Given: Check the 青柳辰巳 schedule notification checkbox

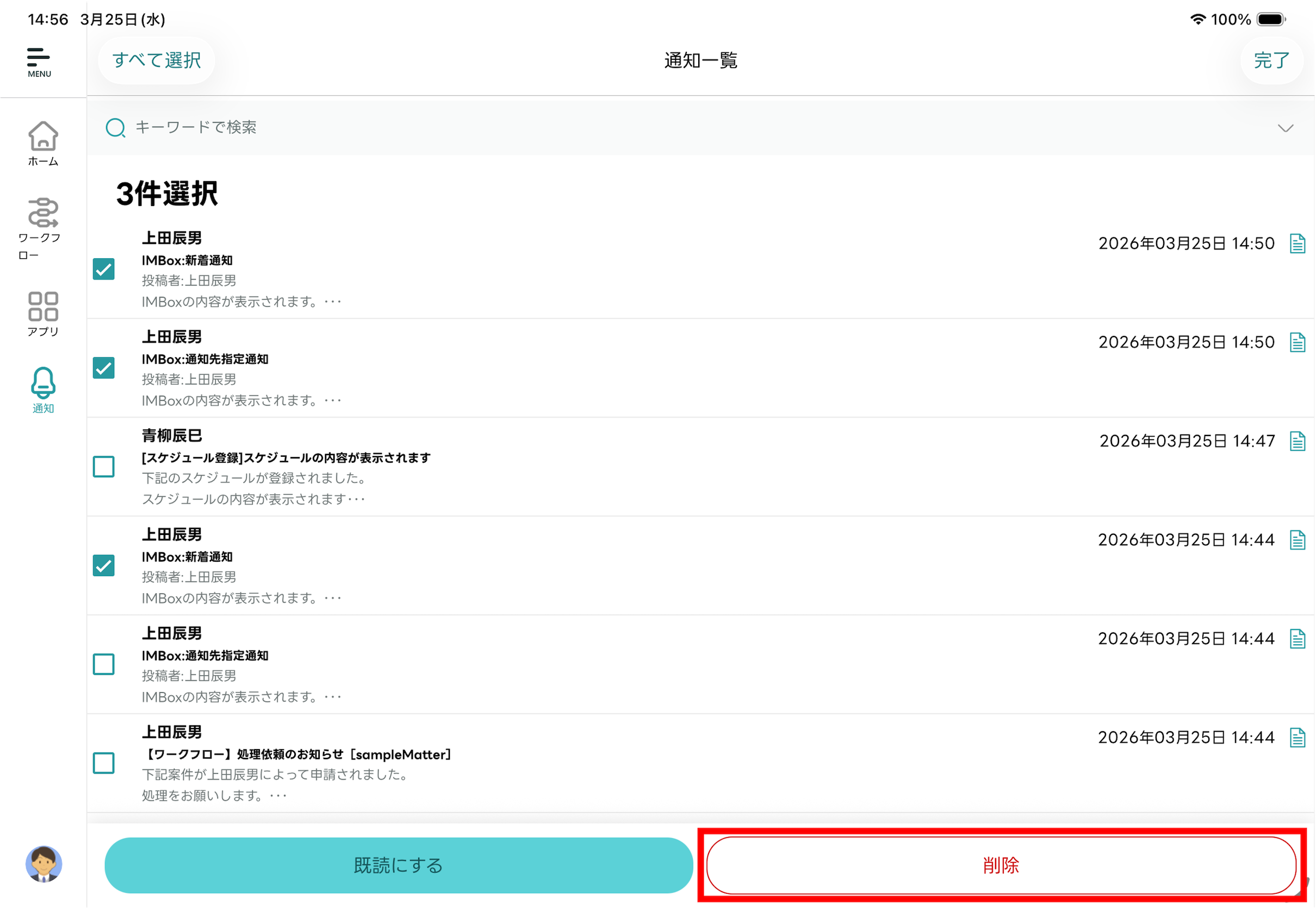Looking at the screenshot, I should 103,467.
